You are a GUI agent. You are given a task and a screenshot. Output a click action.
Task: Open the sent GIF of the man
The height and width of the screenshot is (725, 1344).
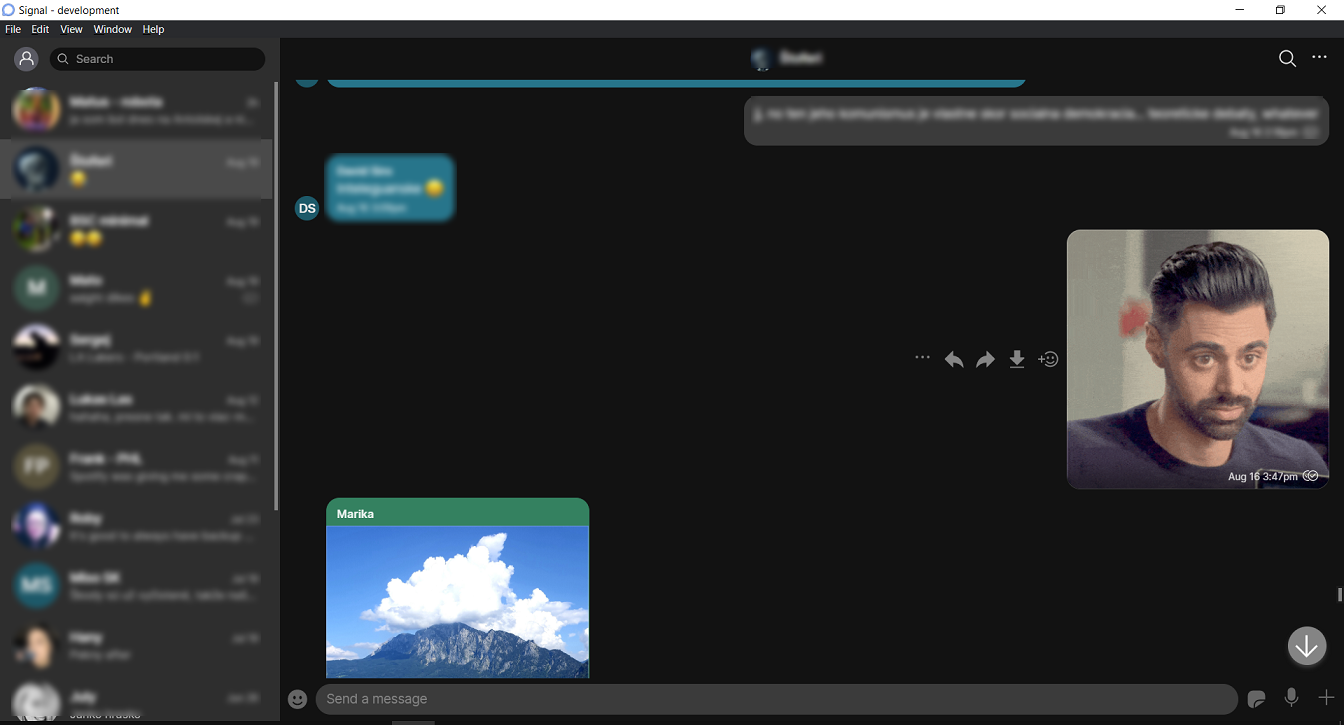1198,359
